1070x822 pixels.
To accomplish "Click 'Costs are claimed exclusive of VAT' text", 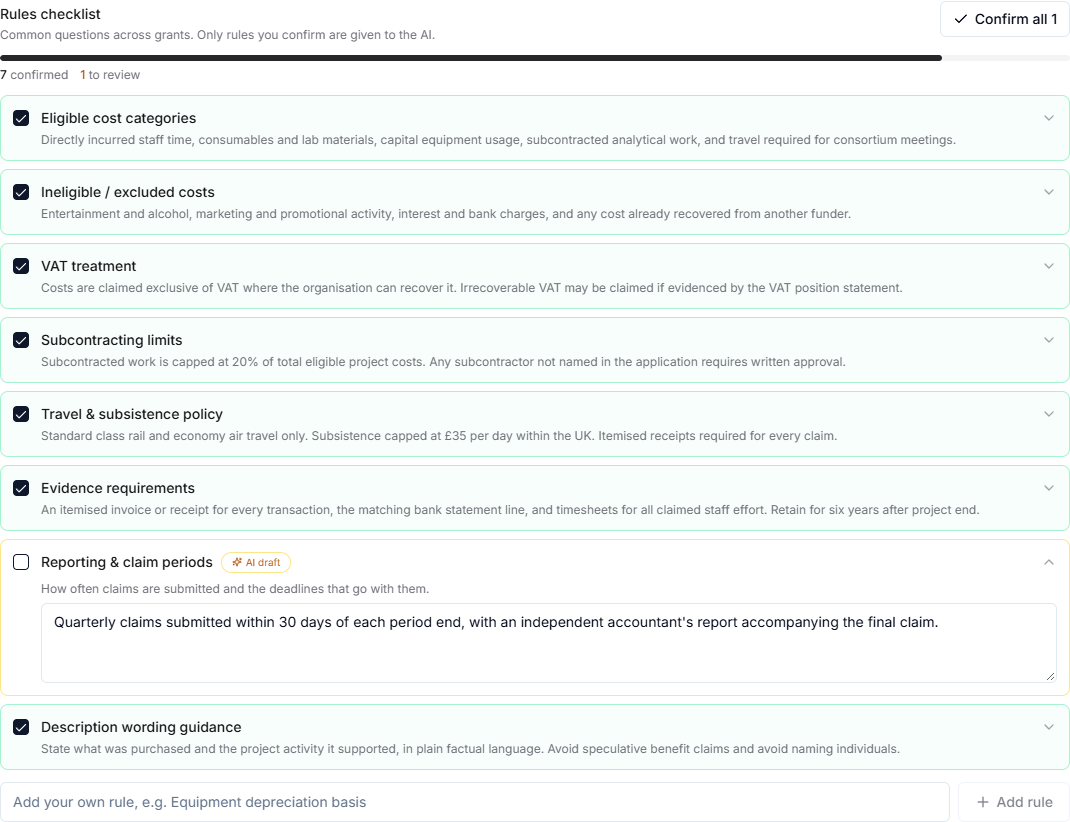I will [x=472, y=288].
